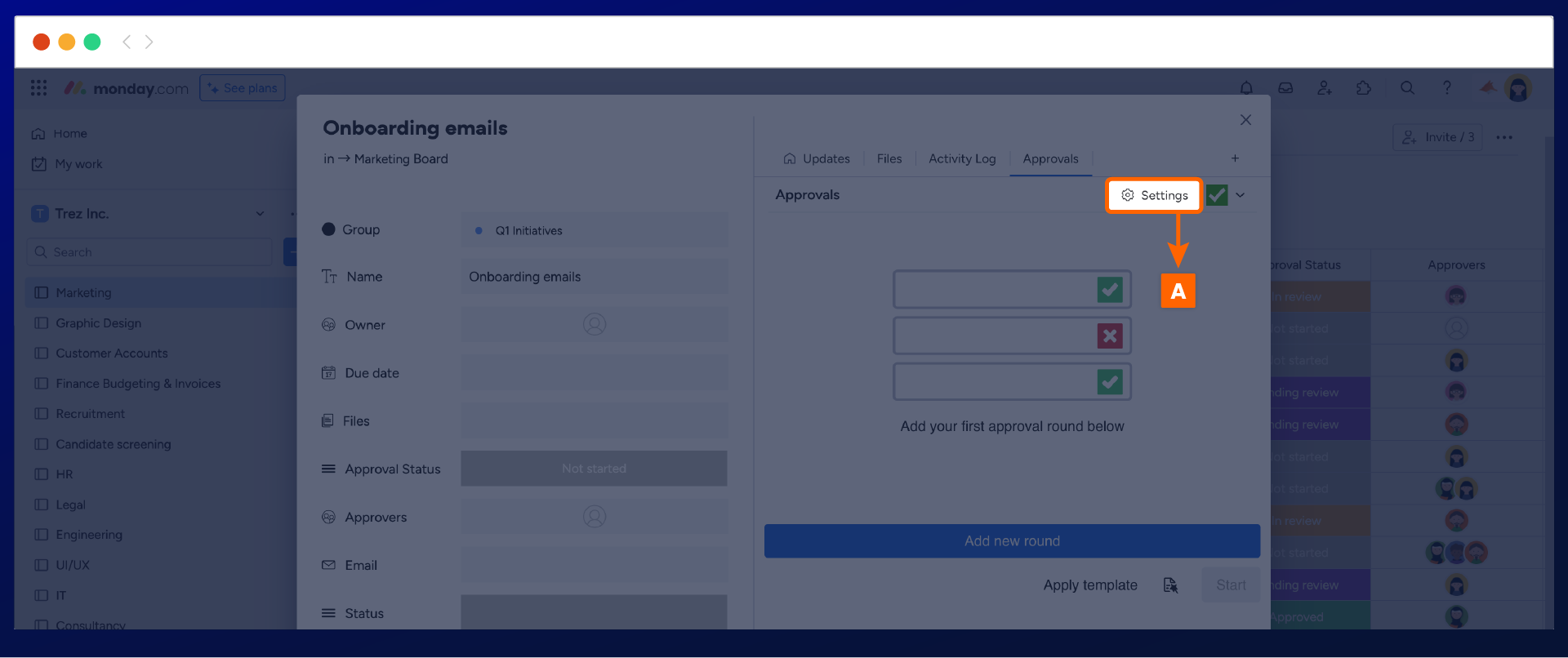Click the apply template icon
This screenshot has width=1568, height=658.
(x=1170, y=585)
